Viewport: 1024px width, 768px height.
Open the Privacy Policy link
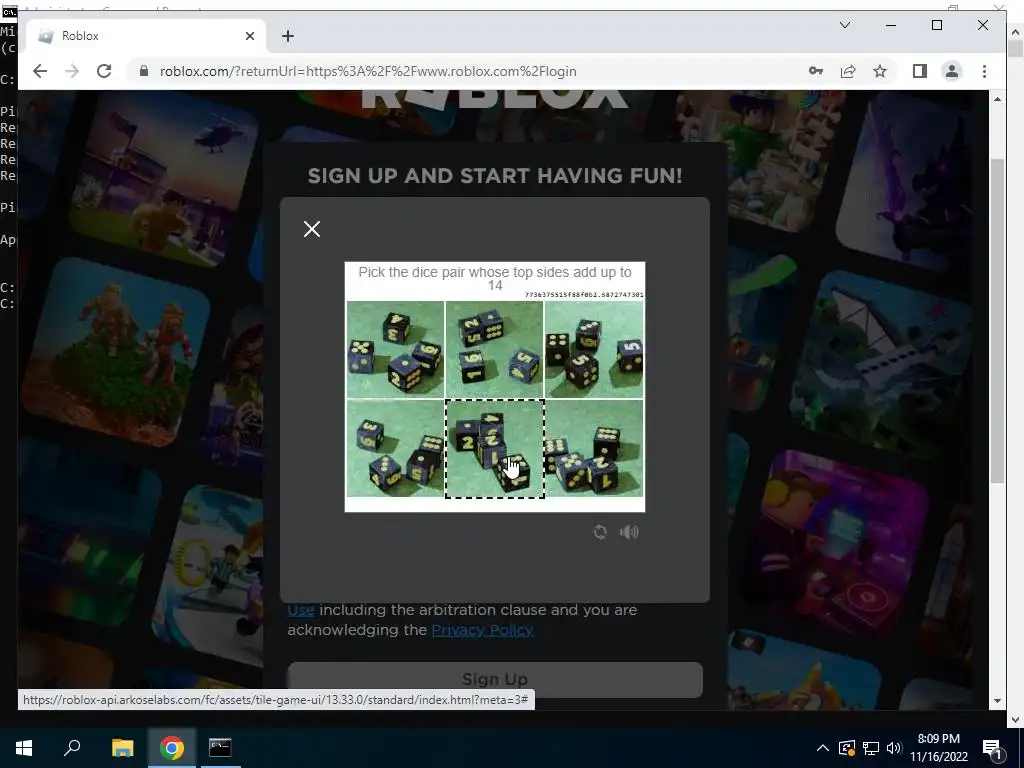click(x=483, y=630)
